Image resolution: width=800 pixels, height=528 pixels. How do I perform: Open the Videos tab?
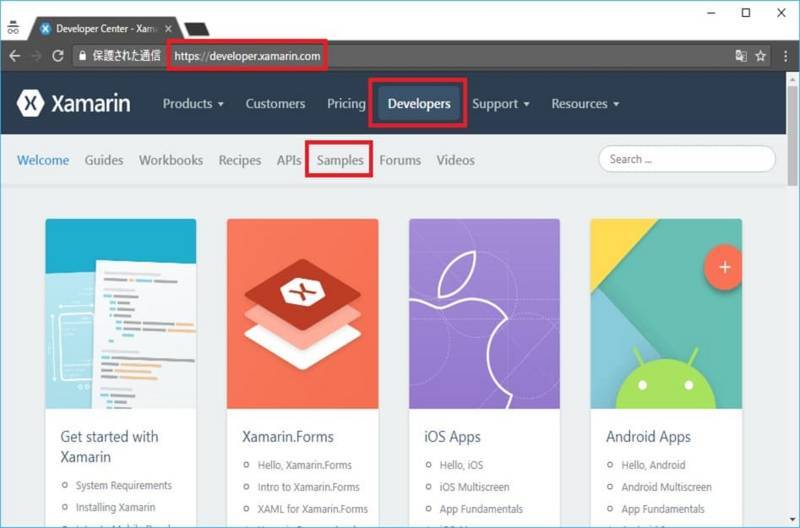[x=455, y=160]
